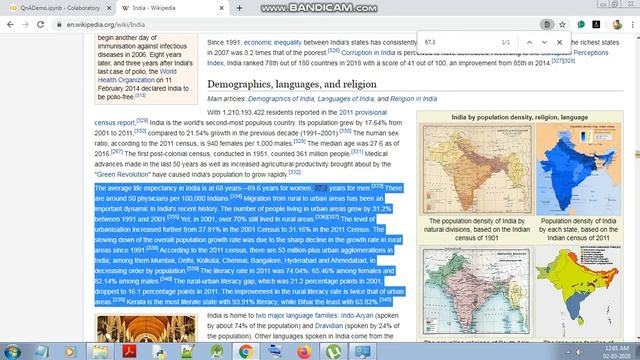Open the economic inequality link
The width and height of the screenshot is (640, 360).
coord(273,42)
